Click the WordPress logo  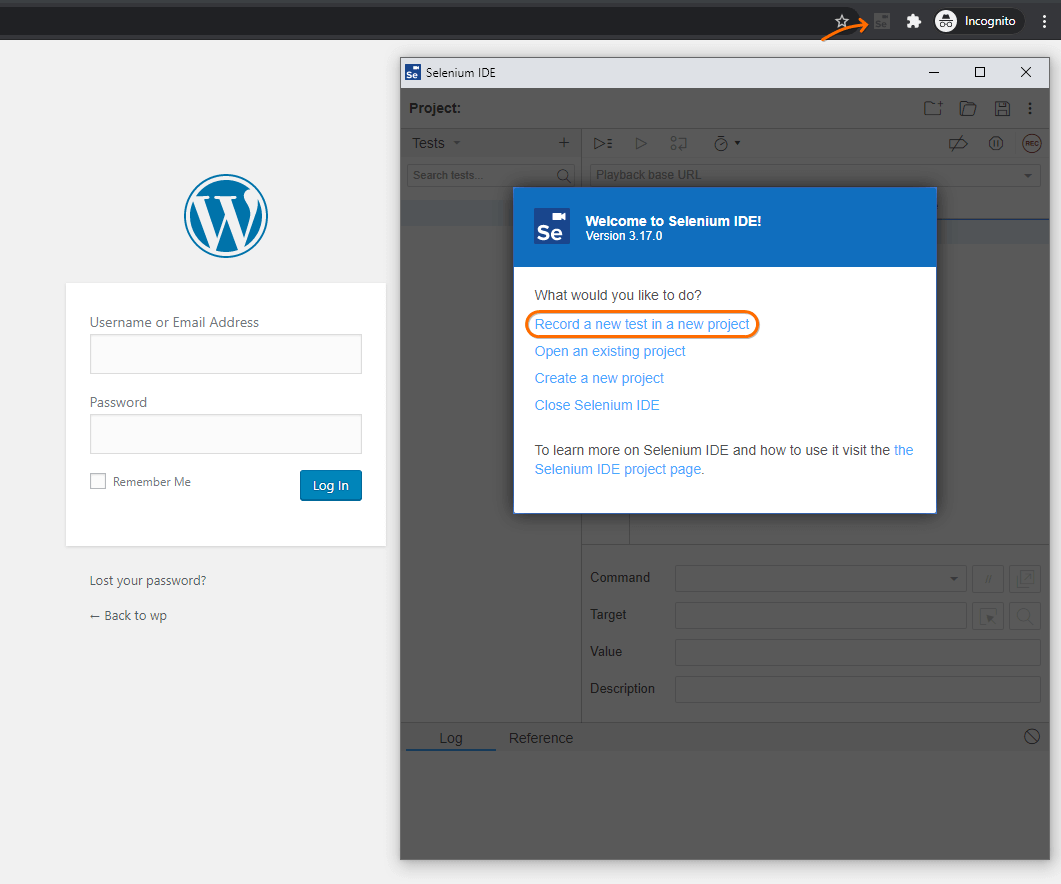(x=226, y=217)
